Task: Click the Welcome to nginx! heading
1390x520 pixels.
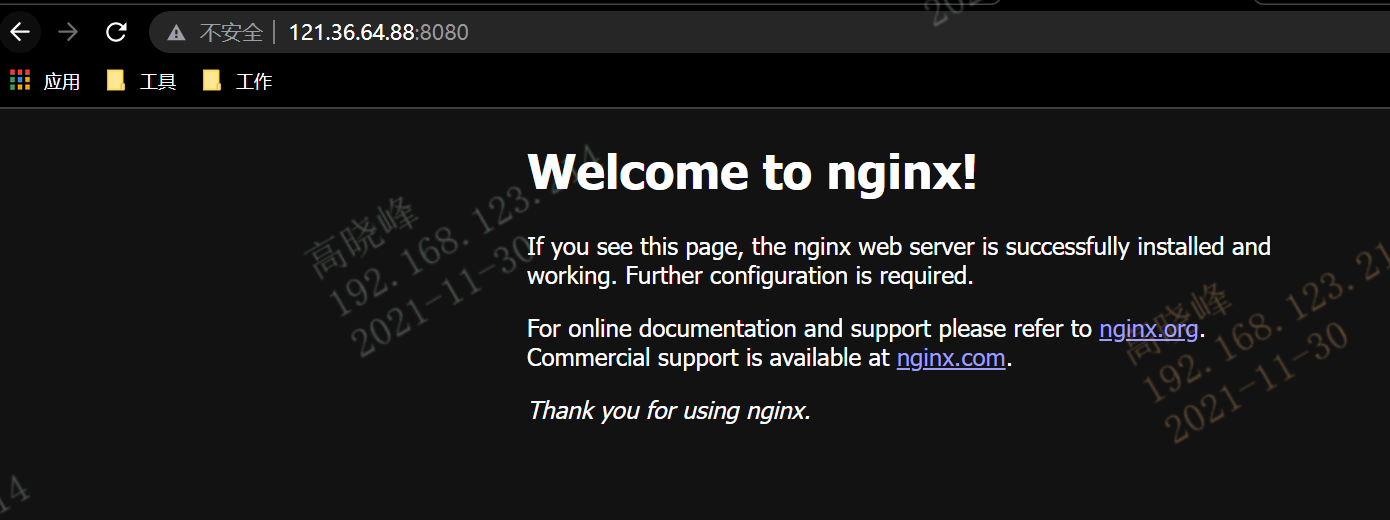Action: [752, 172]
